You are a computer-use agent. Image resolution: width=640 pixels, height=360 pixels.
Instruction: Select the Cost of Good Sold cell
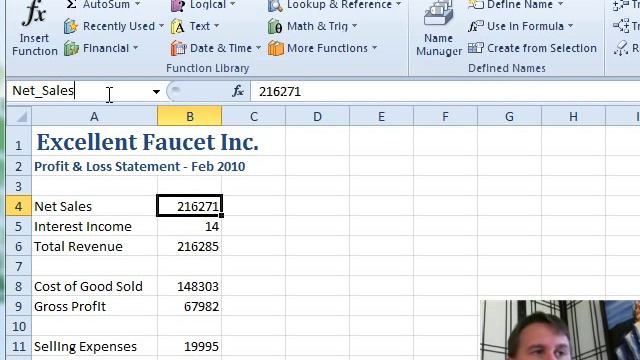(x=94, y=287)
